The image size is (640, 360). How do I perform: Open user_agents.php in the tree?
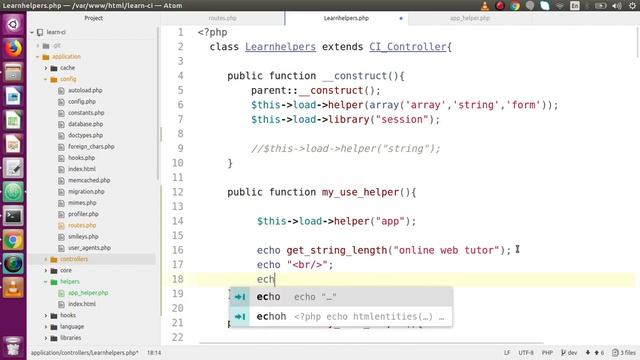[89, 248]
